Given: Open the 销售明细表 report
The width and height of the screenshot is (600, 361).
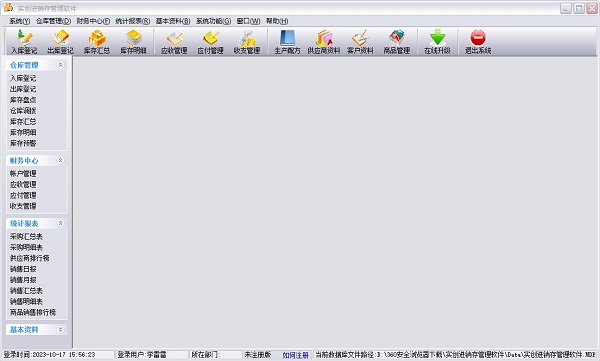Looking at the screenshot, I should (26, 301).
